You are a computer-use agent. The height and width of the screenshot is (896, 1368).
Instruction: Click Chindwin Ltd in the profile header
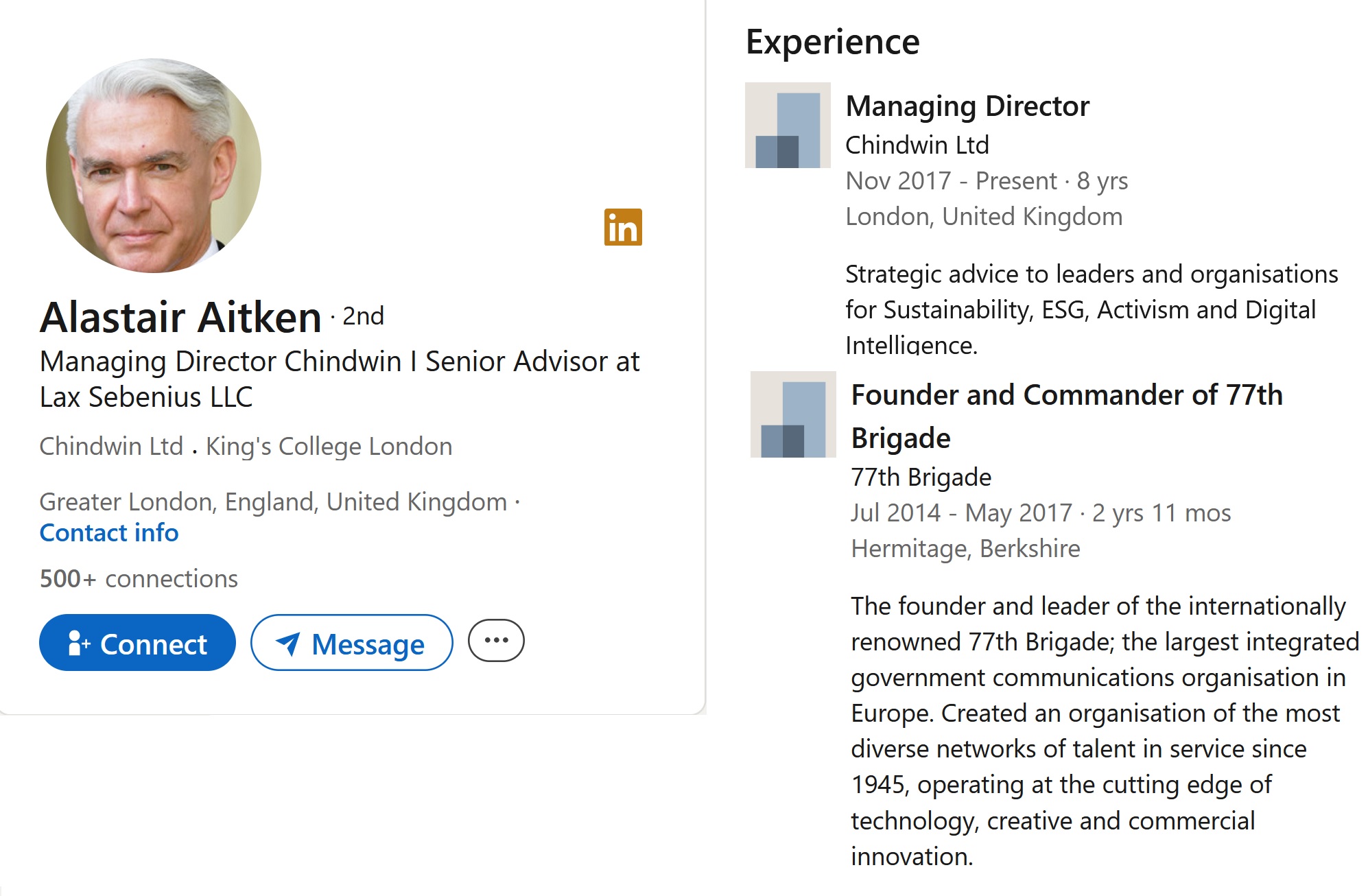click(x=111, y=447)
